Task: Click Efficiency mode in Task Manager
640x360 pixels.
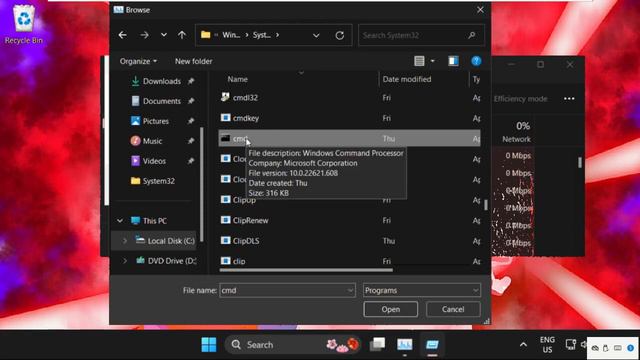Action: [x=520, y=99]
